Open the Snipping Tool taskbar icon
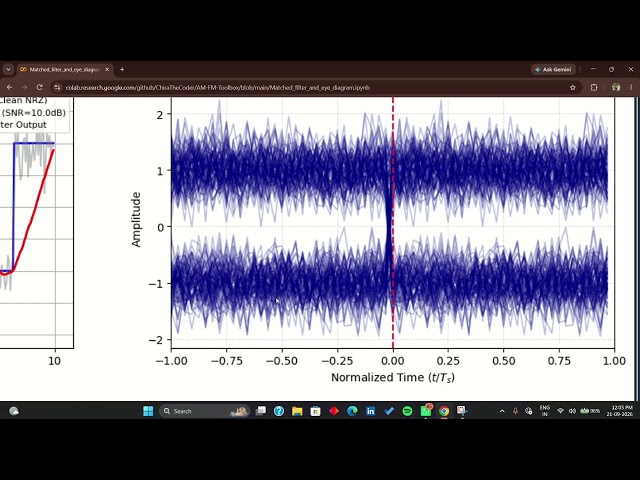The height and width of the screenshot is (480, 640). 462,411
